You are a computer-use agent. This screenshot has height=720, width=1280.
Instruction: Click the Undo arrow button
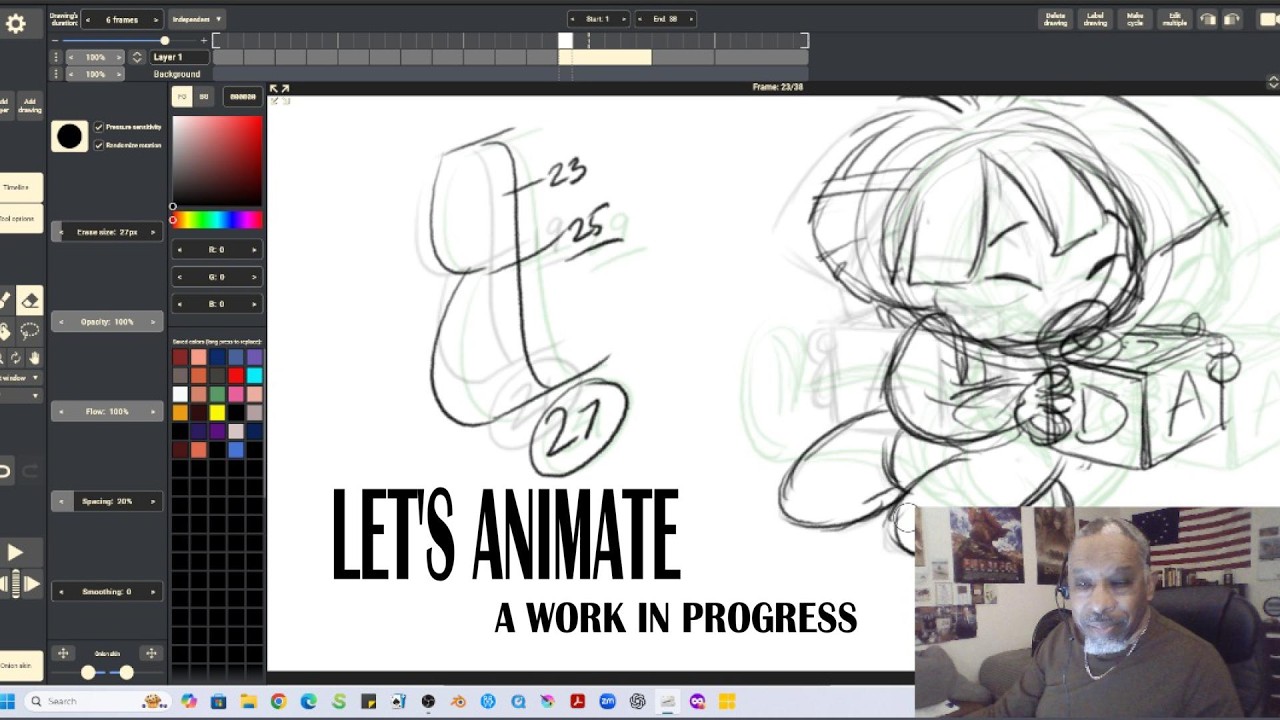tap(5, 471)
